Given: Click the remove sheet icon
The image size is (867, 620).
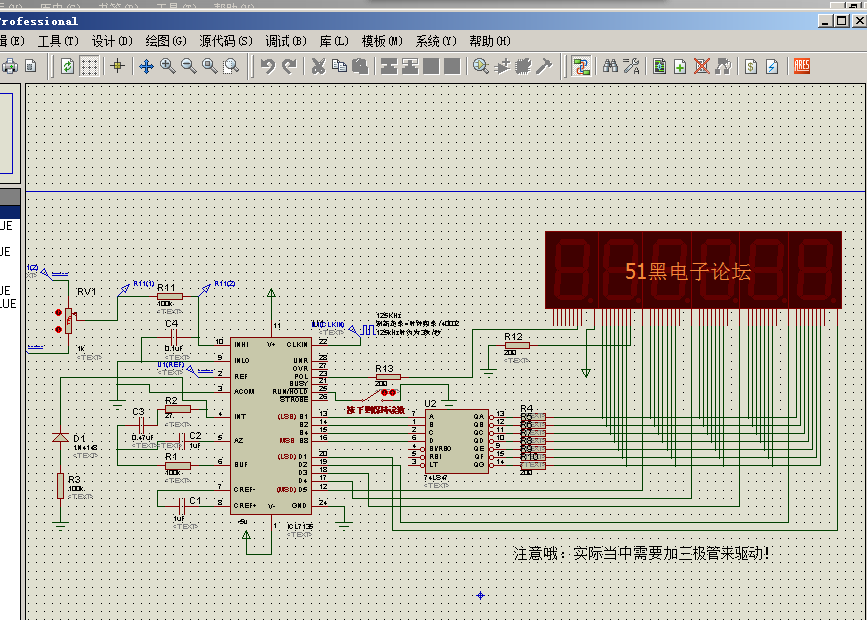Looking at the screenshot, I should (x=702, y=66).
